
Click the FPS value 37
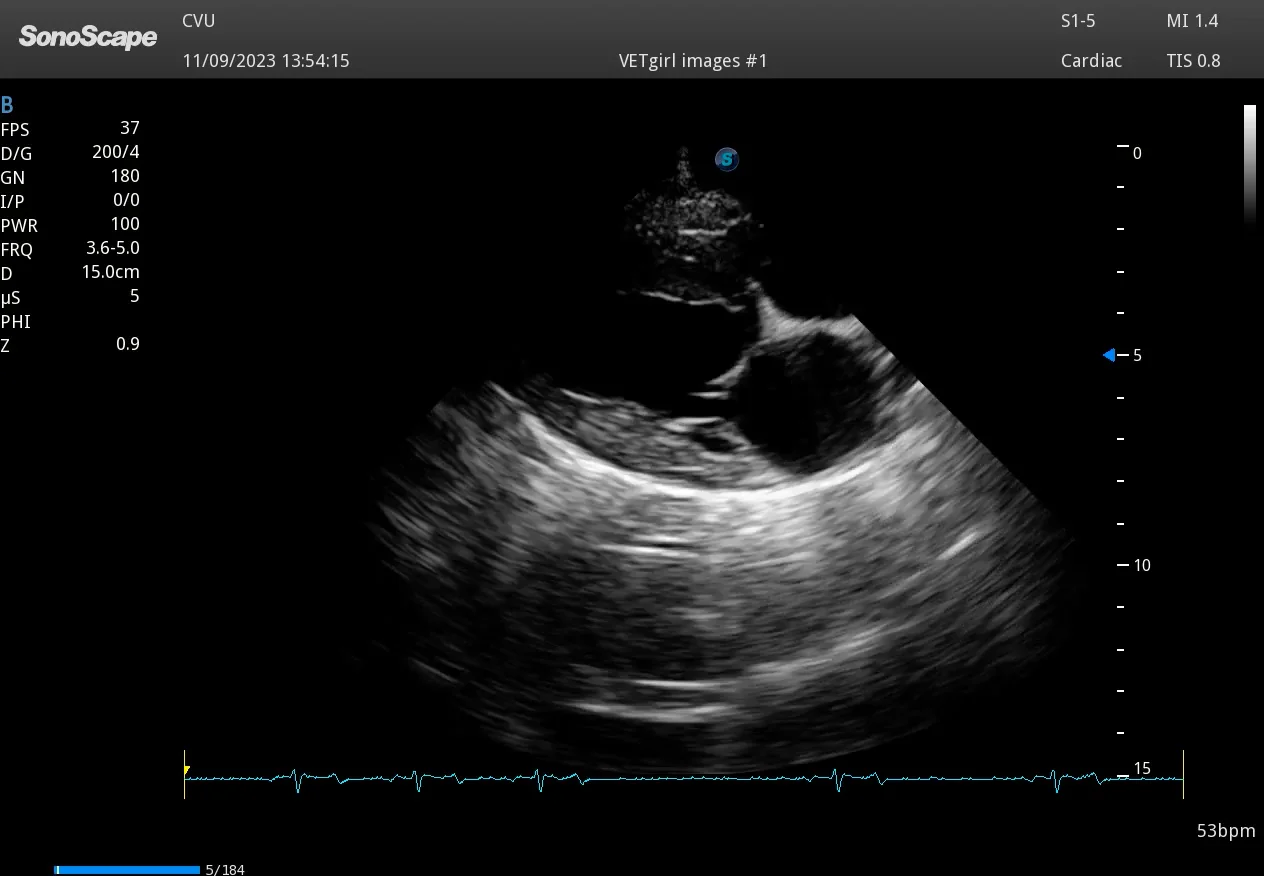click(129, 128)
